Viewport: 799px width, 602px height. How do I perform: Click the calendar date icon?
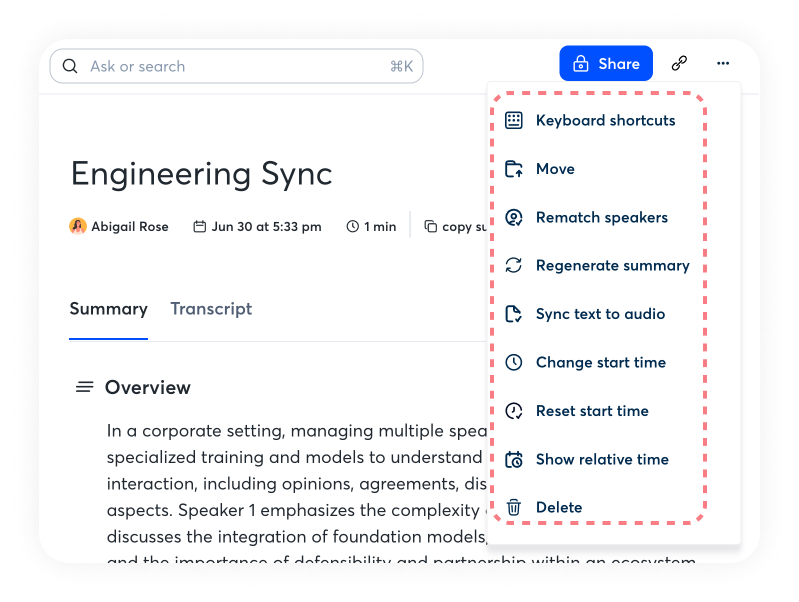click(x=200, y=226)
